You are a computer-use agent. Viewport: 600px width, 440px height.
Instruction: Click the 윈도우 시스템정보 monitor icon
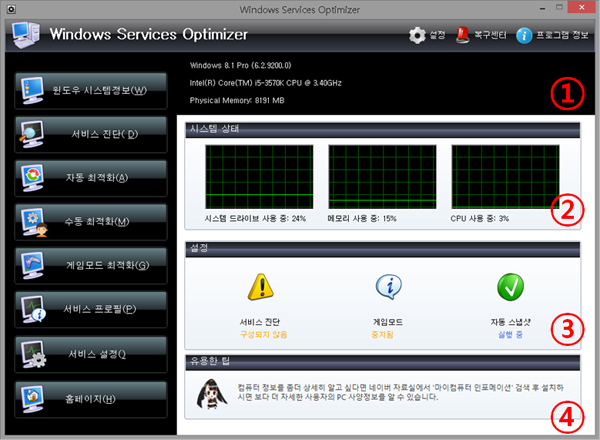(x=32, y=90)
